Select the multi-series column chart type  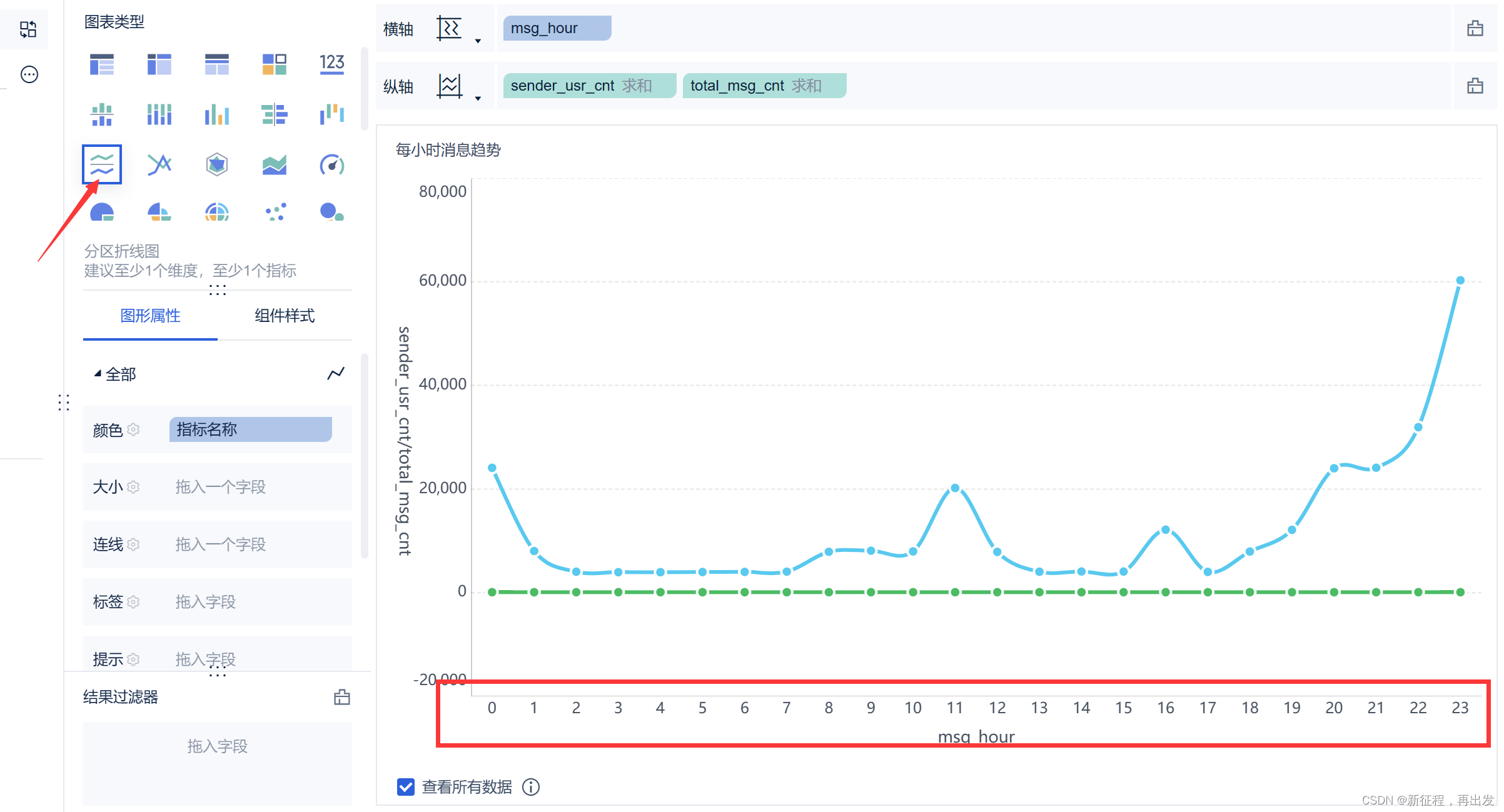point(217,114)
